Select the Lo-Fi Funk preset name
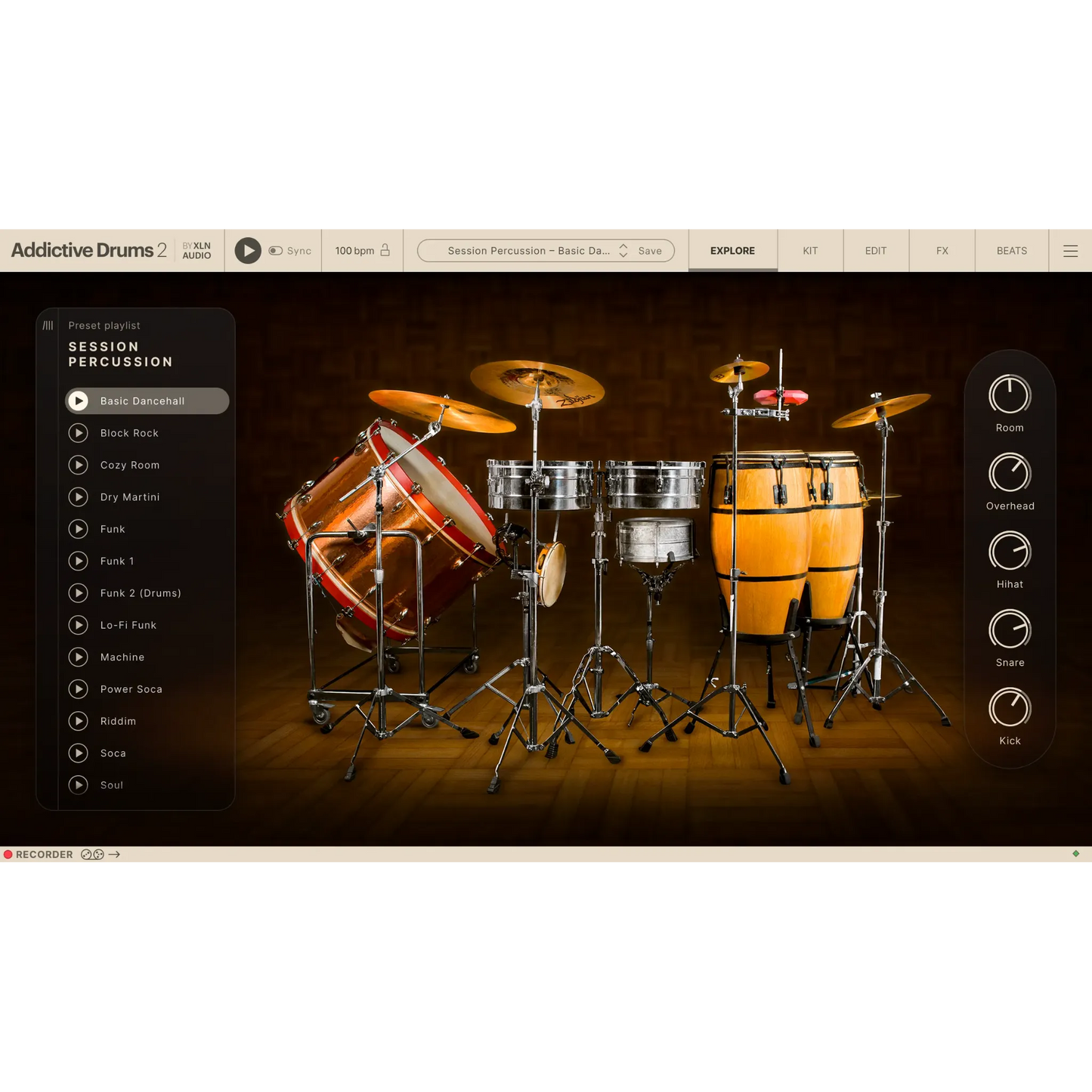Viewport: 1092px width, 1092px height. (x=128, y=625)
